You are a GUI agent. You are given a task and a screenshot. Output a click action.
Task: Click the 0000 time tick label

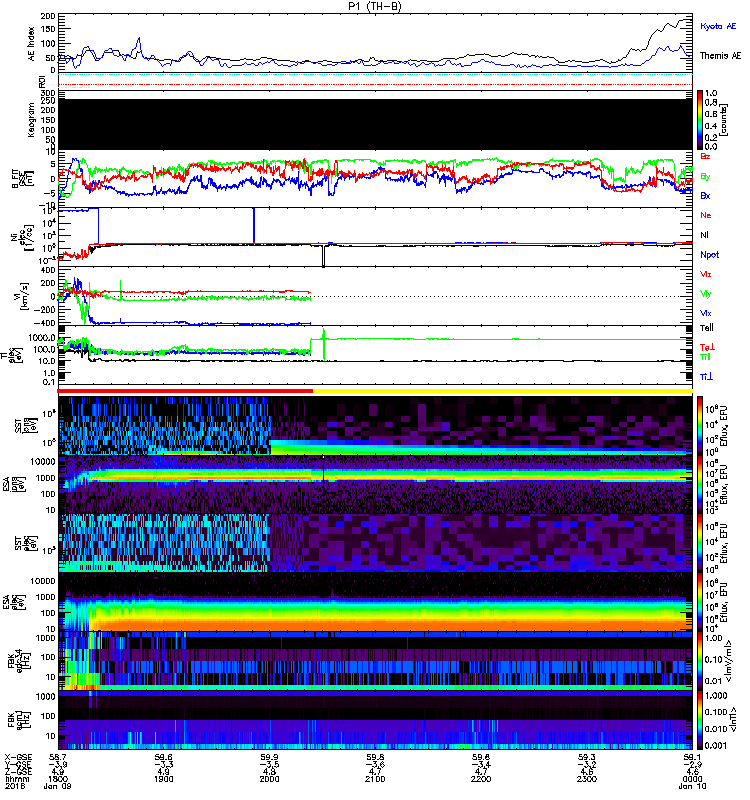click(x=692, y=779)
